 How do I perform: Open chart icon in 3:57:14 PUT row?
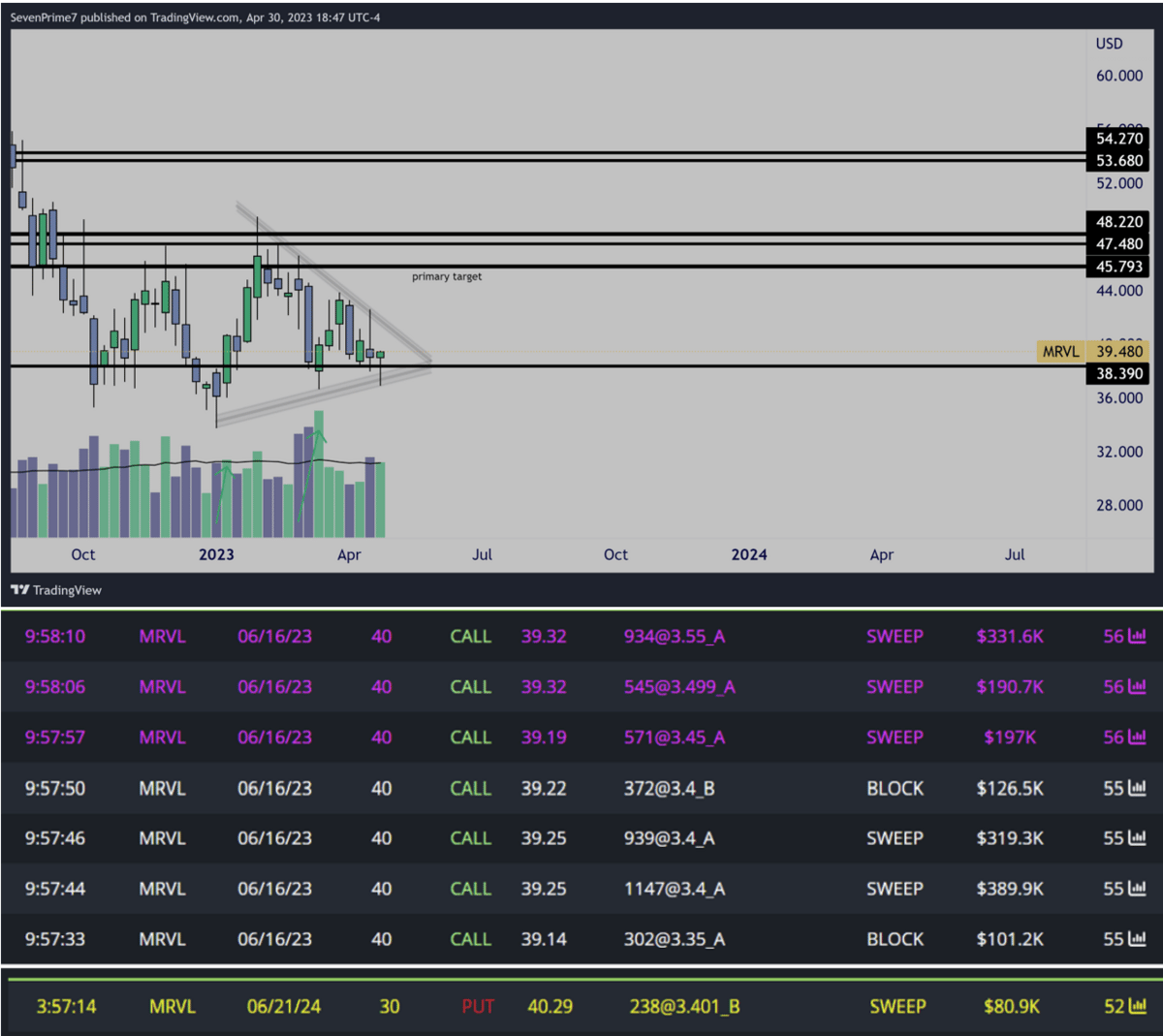coord(1139,1007)
